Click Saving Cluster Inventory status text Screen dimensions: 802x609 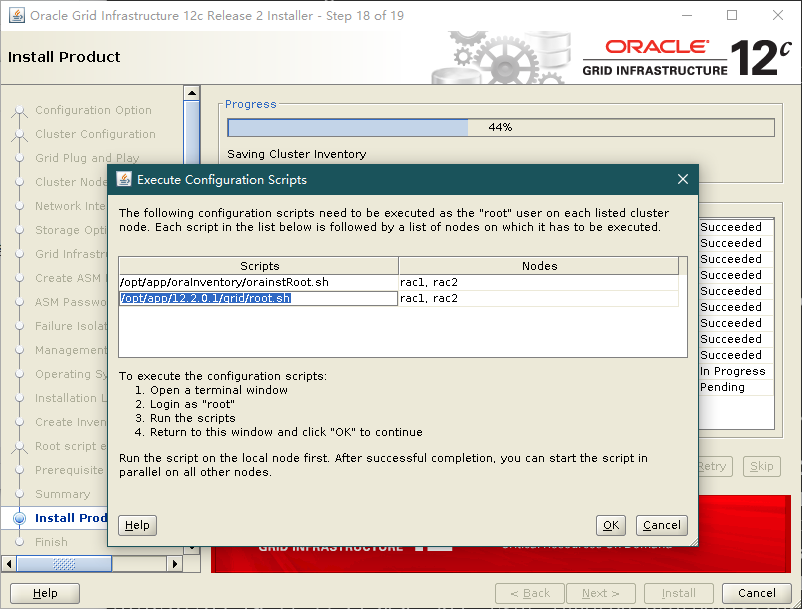297,154
